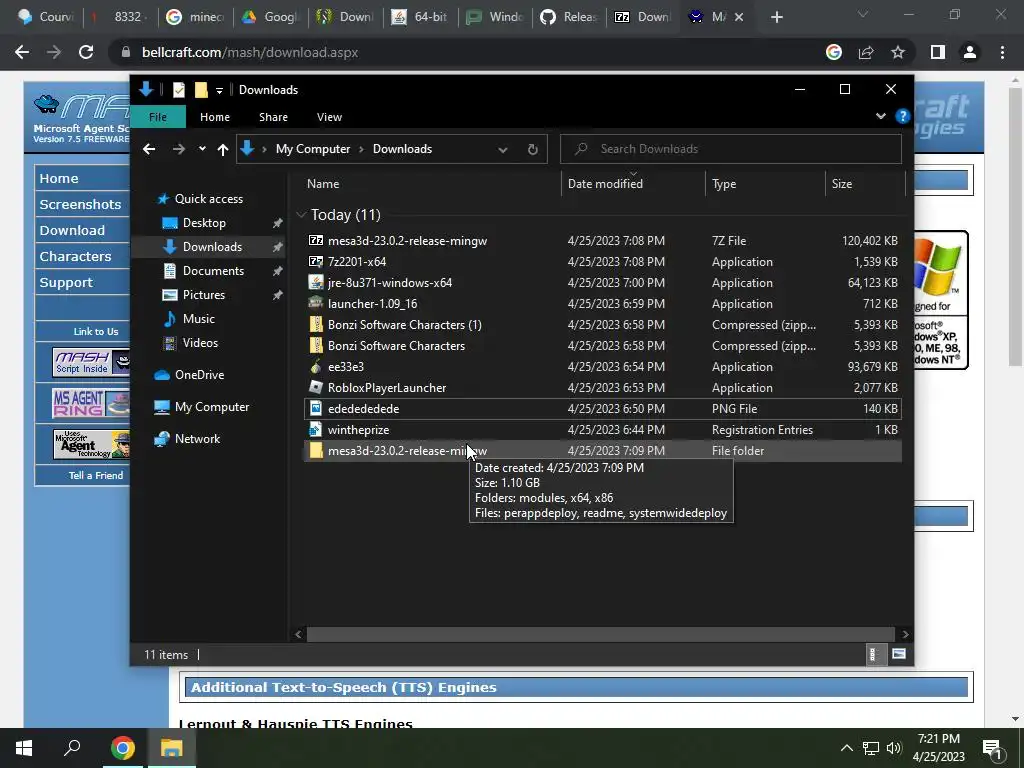Select Documents in navigation pane
This screenshot has width=1024, height=768.
213,270
